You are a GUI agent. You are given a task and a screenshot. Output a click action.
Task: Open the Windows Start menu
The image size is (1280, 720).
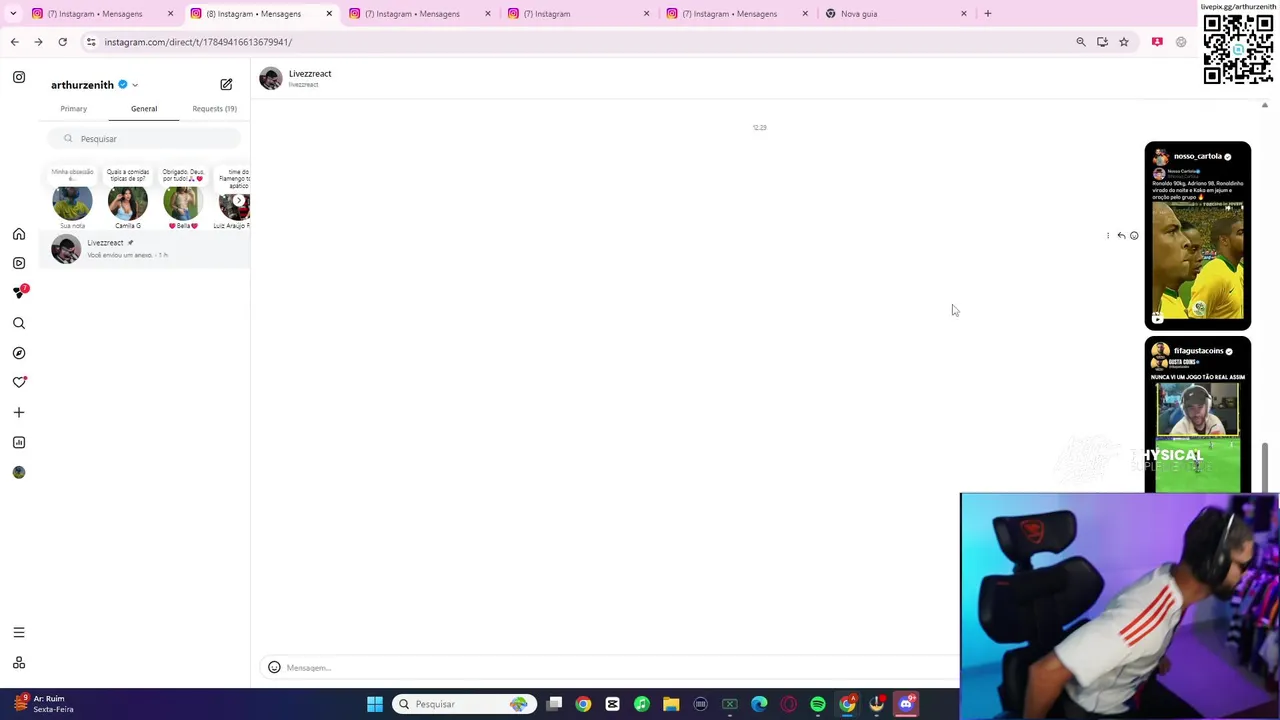(375, 704)
